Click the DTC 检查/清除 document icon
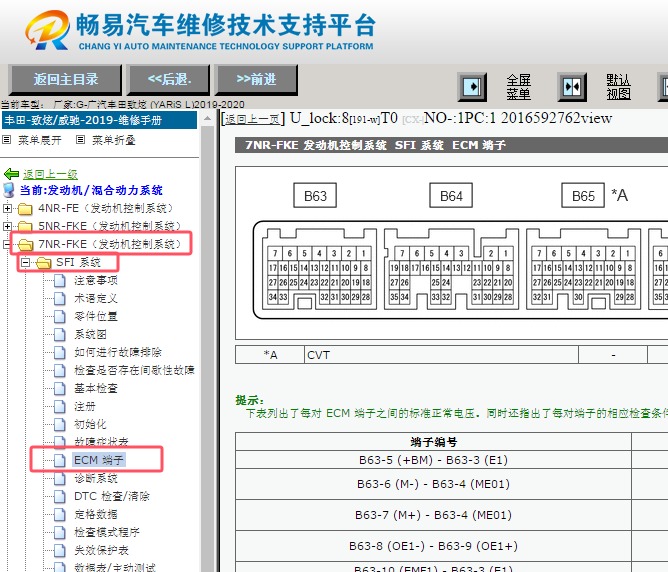Viewport: 668px width, 572px height. click(x=60, y=496)
